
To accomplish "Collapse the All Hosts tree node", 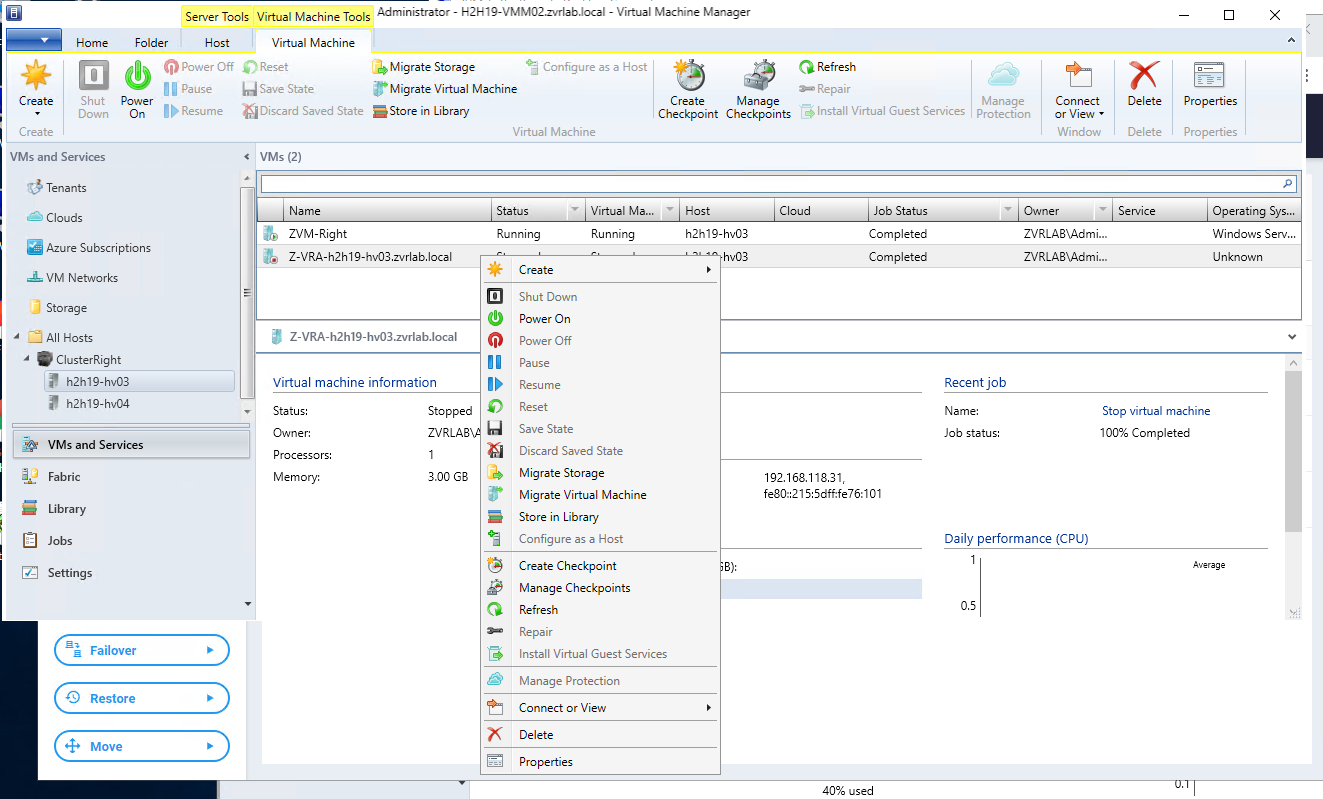I will [x=17, y=337].
